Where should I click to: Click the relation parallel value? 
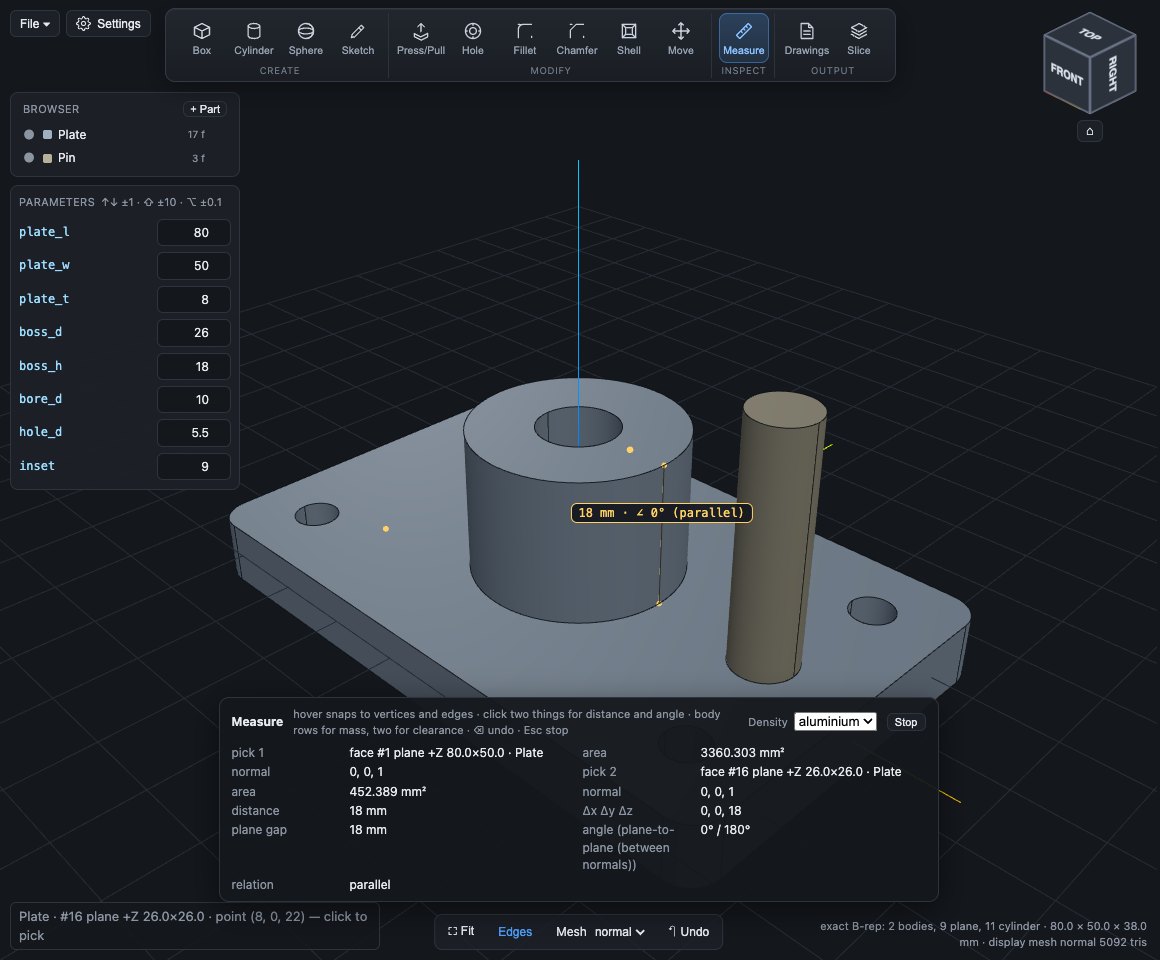click(370, 885)
